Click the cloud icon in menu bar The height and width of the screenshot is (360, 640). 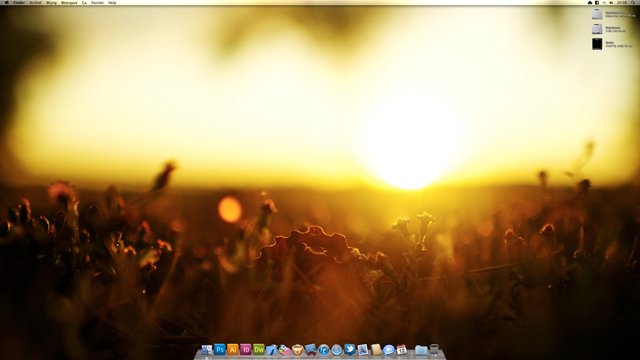tap(590, 2)
